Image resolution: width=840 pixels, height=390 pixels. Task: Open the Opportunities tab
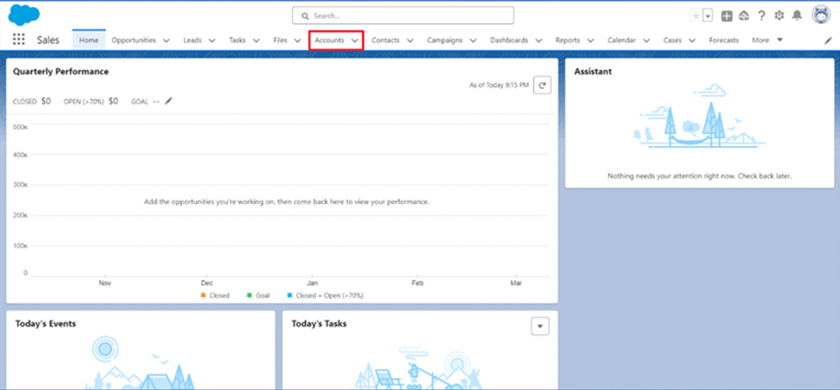point(134,40)
